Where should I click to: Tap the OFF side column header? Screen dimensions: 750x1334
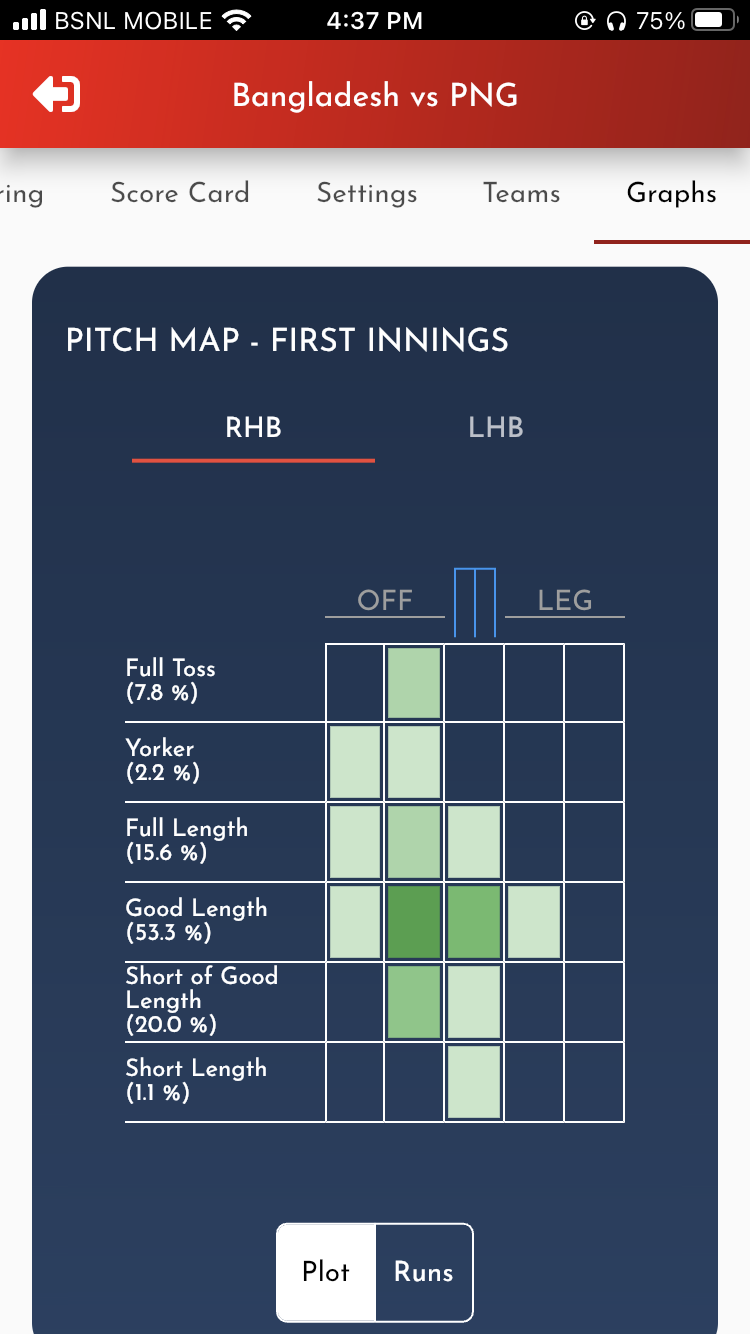coord(385,600)
